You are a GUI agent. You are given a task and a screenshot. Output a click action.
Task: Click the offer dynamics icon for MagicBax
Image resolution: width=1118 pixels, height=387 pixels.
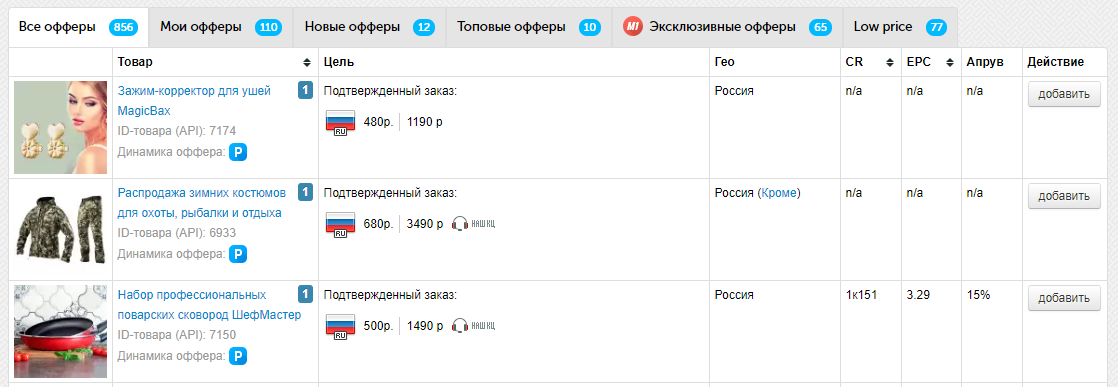(237, 152)
